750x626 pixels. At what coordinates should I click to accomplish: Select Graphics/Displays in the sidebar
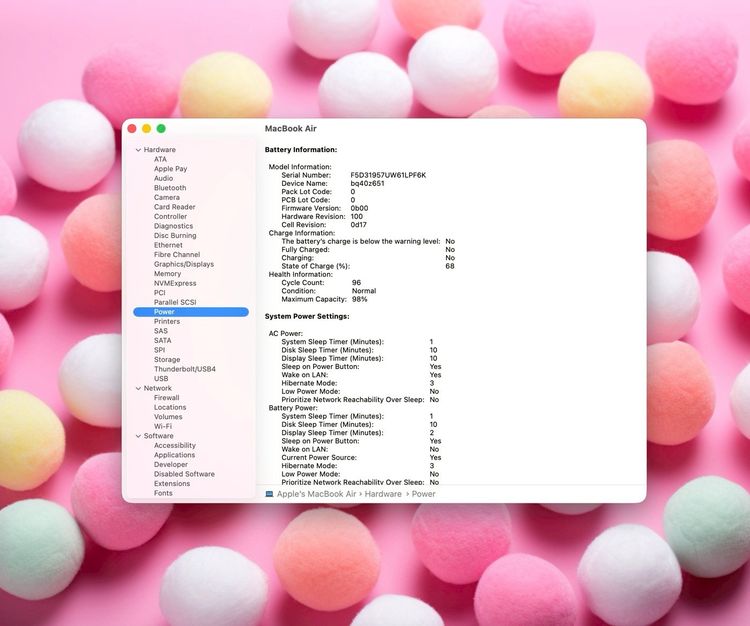tap(184, 264)
